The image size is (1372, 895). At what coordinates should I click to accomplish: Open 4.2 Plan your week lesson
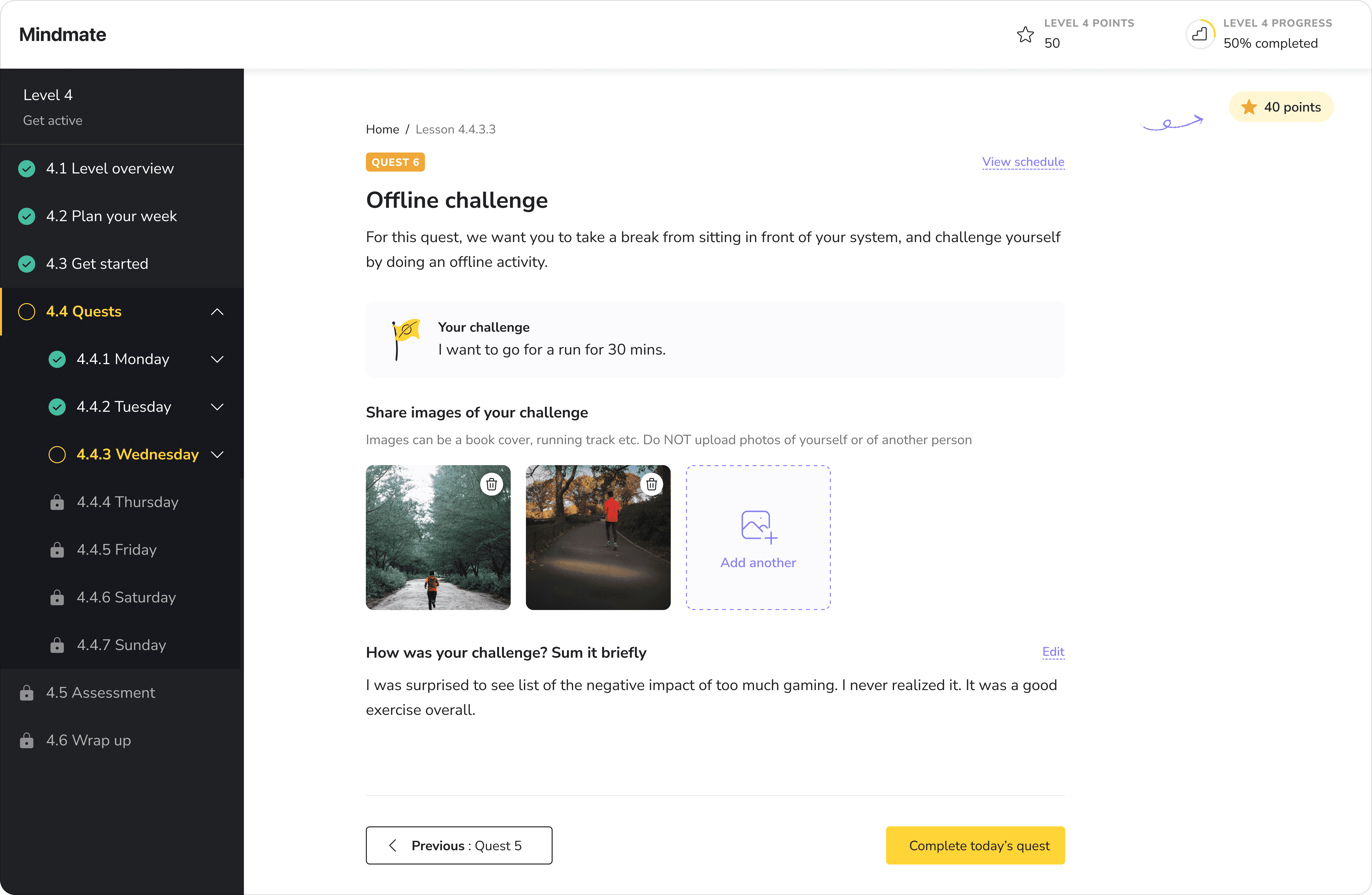tap(122, 216)
